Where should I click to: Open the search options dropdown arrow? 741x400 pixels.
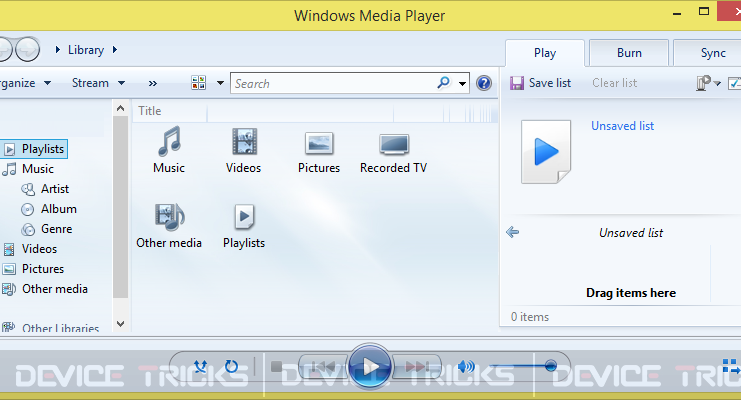coord(462,84)
